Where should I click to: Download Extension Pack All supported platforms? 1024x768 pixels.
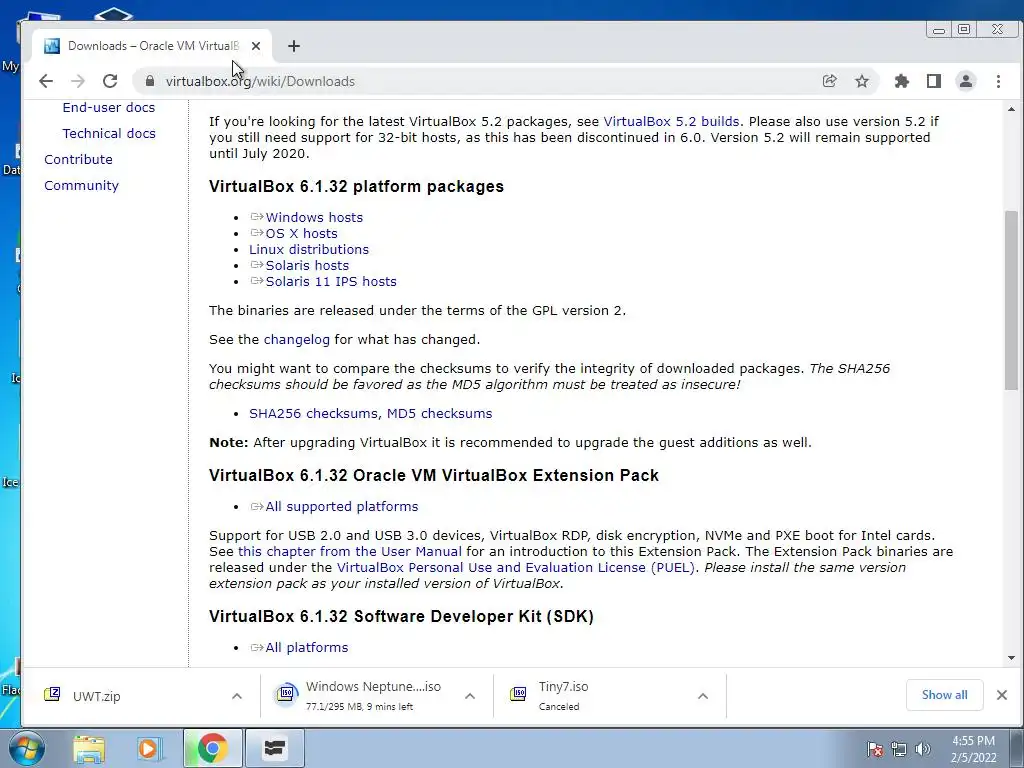pos(342,507)
